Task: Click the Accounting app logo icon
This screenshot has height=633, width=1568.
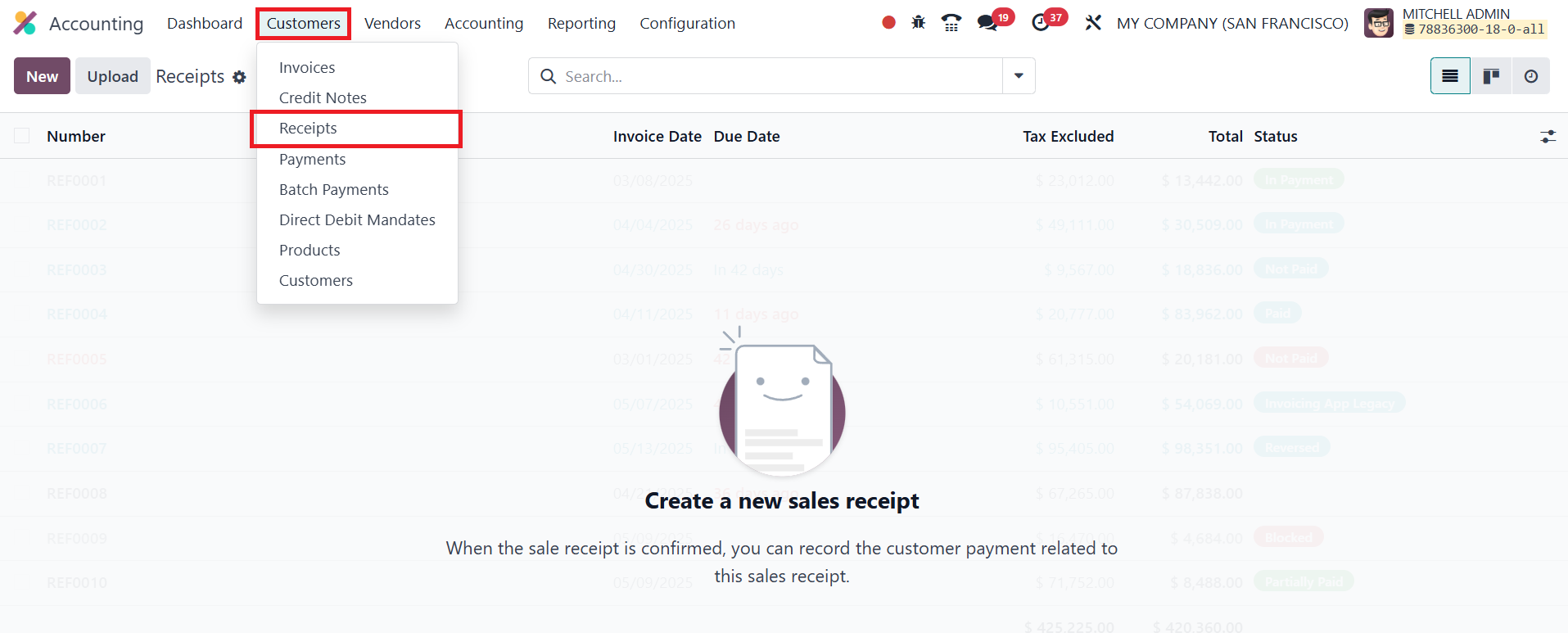Action: click(25, 23)
